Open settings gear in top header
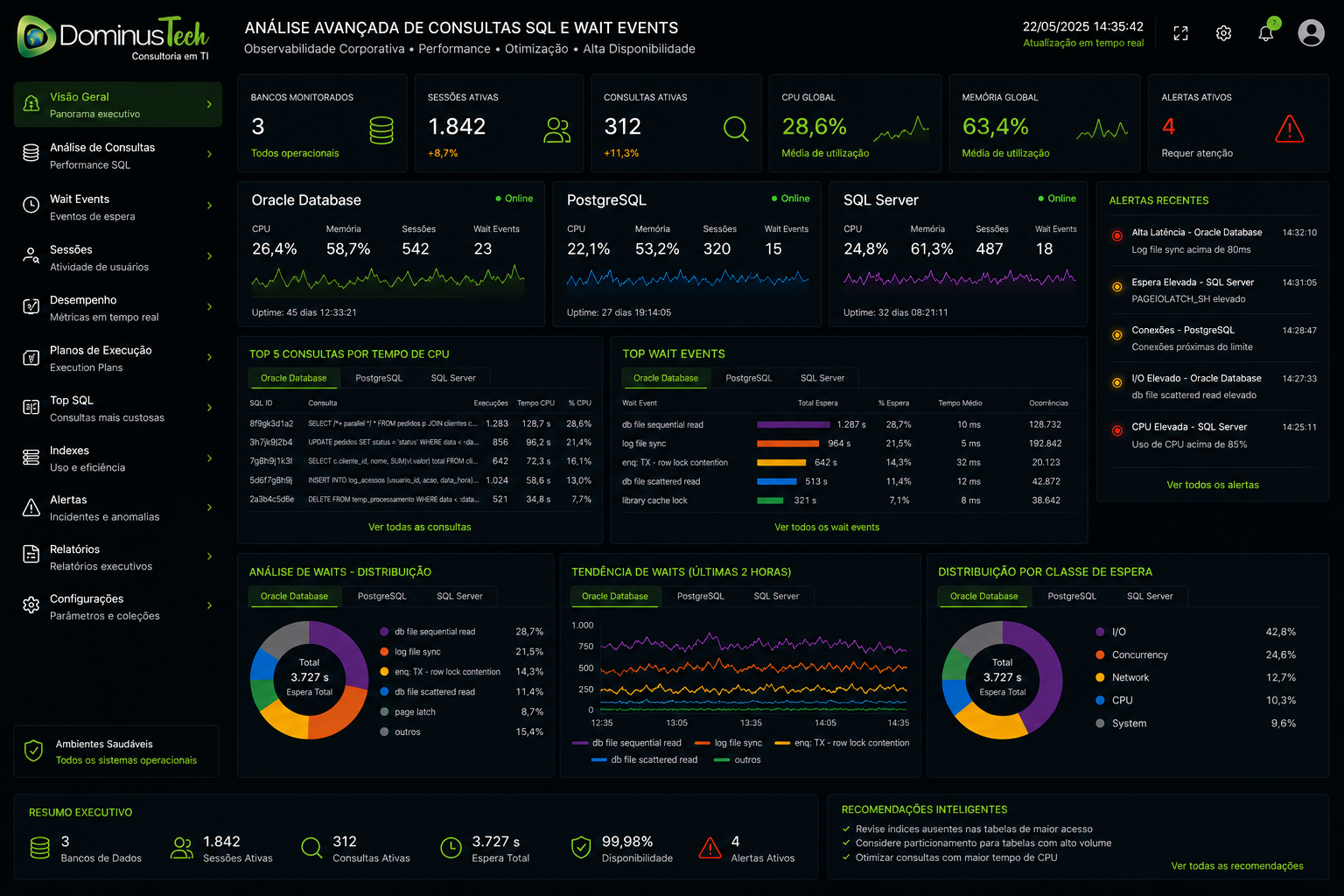1344x896 pixels. 1223,33
